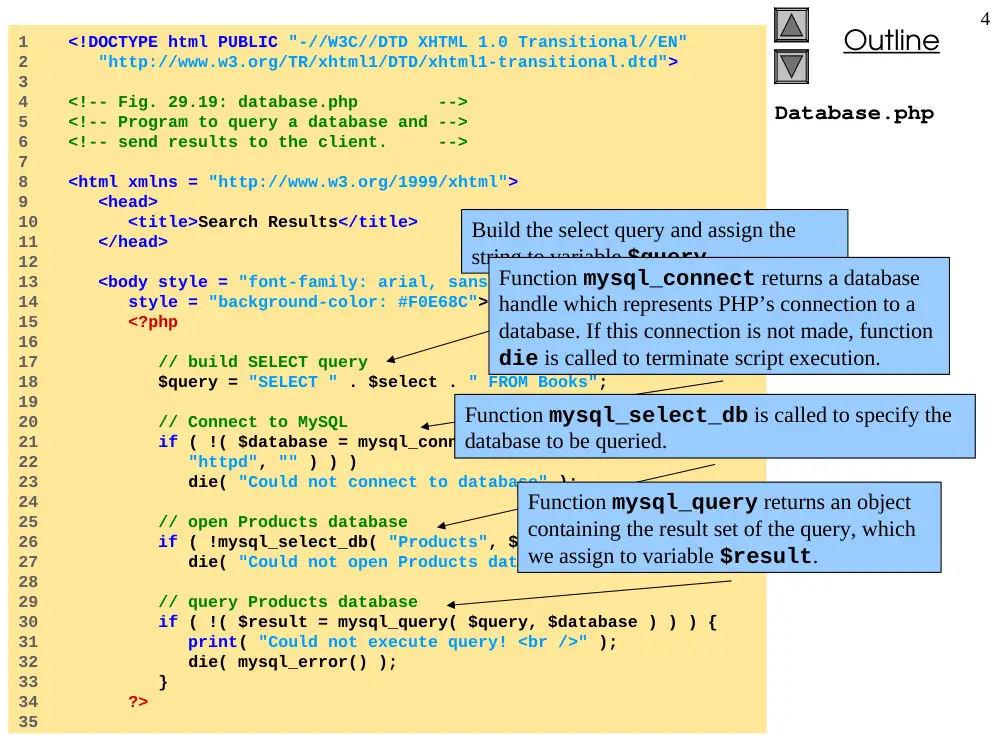Click the red closing php tag
1000x750 pixels.
(138, 702)
